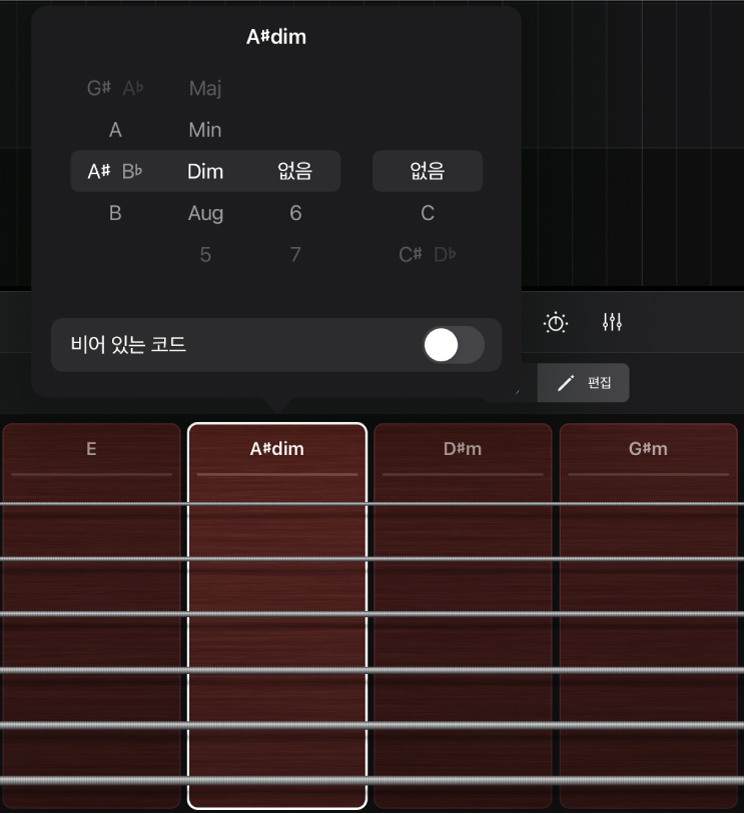The width and height of the screenshot is (745, 814).
Task: Tap the selected A#dim chord strip
Action: pos(277,616)
